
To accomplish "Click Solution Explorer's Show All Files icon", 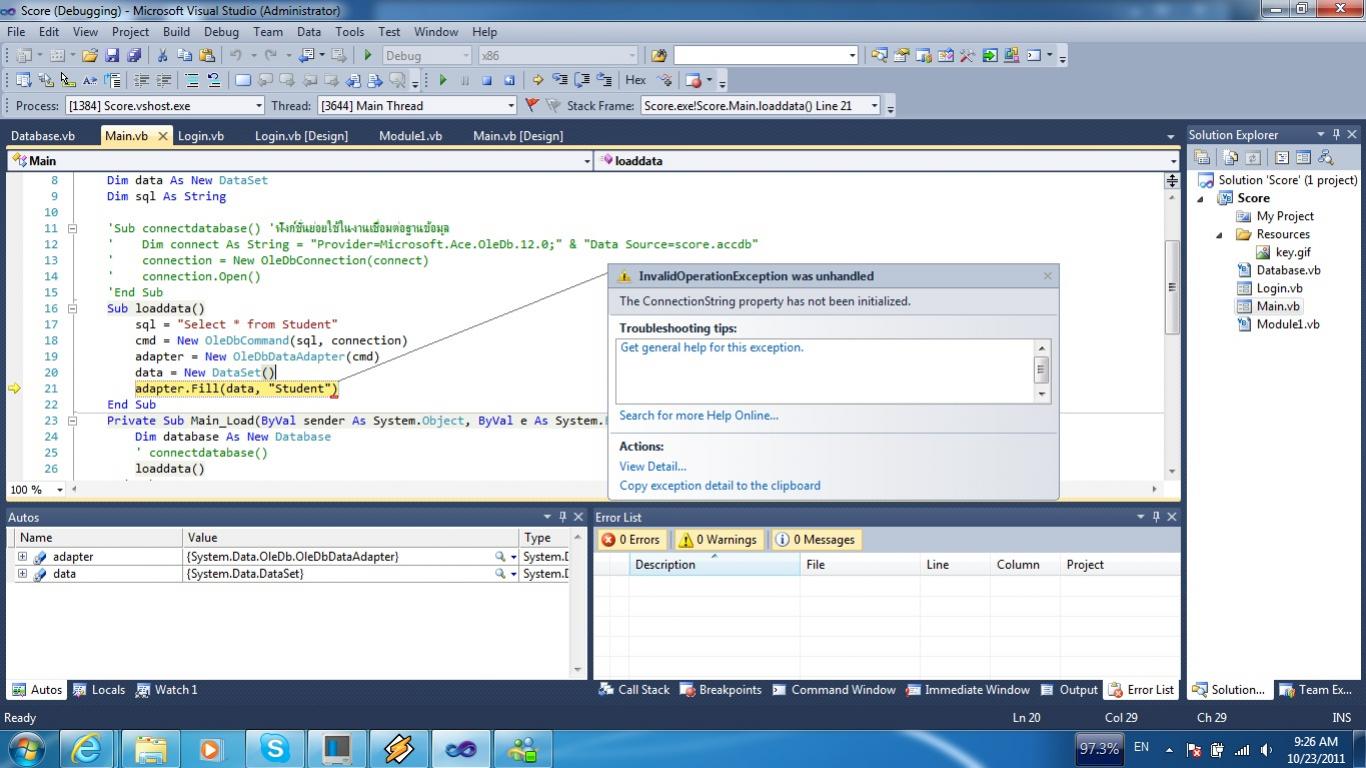I will (x=1231, y=158).
